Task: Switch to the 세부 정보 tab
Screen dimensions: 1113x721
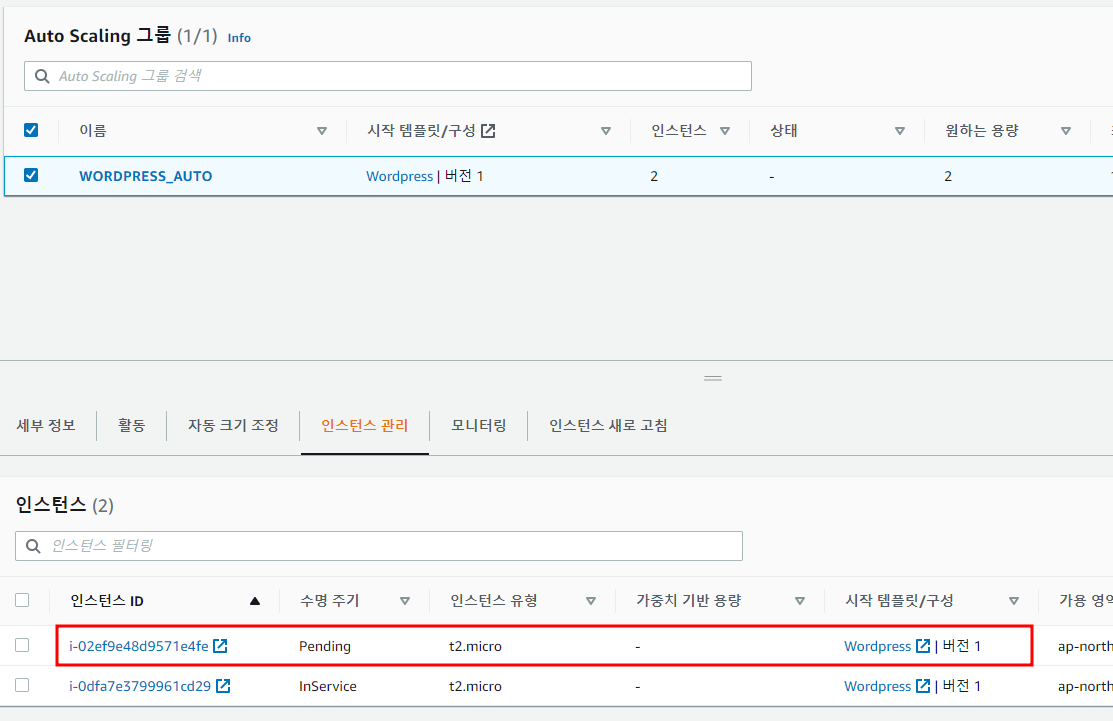Action: pyautogui.click(x=46, y=425)
